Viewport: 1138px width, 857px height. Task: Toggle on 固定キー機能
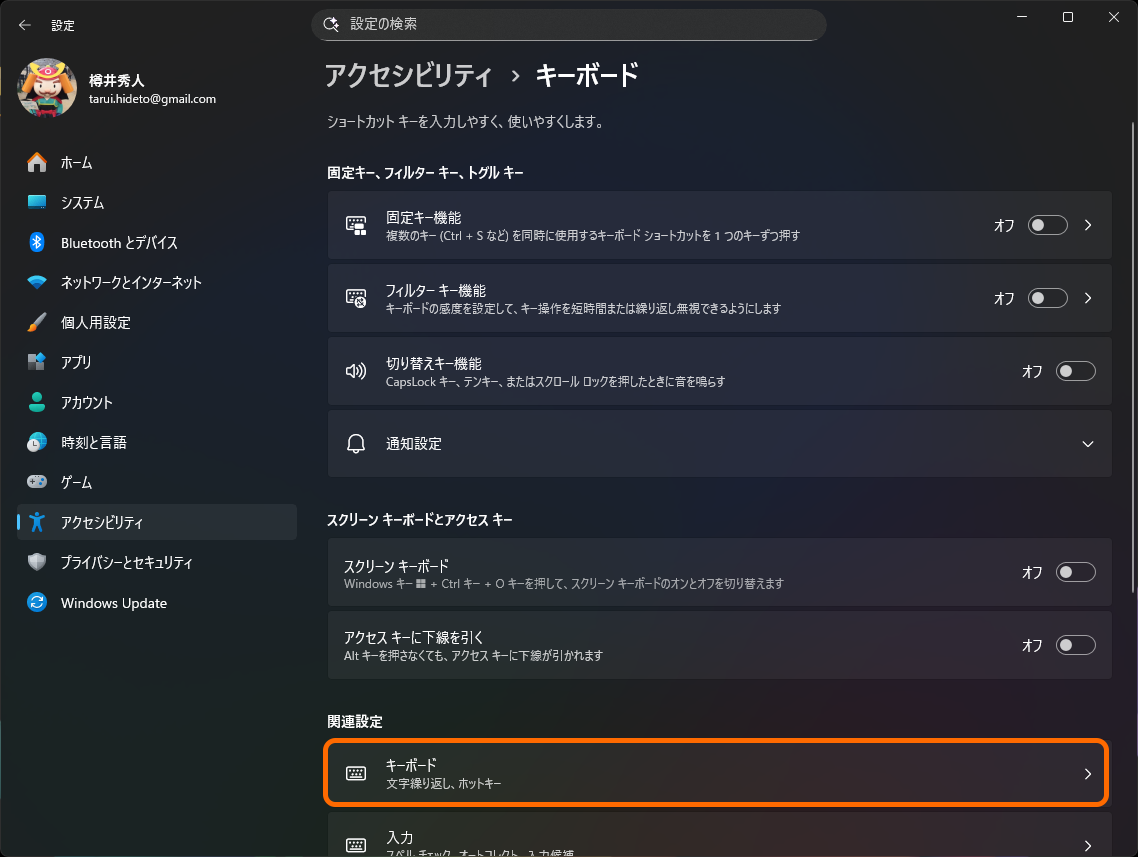pos(1047,225)
